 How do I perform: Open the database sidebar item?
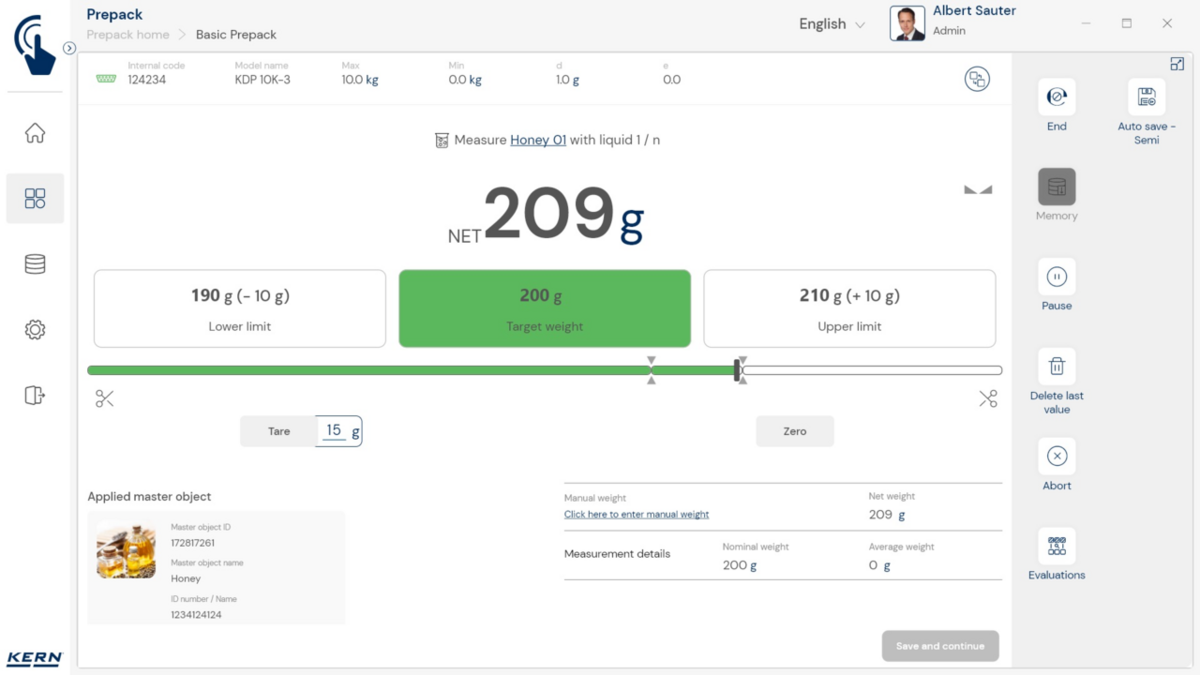pyautogui.click(x=35, y=264)
